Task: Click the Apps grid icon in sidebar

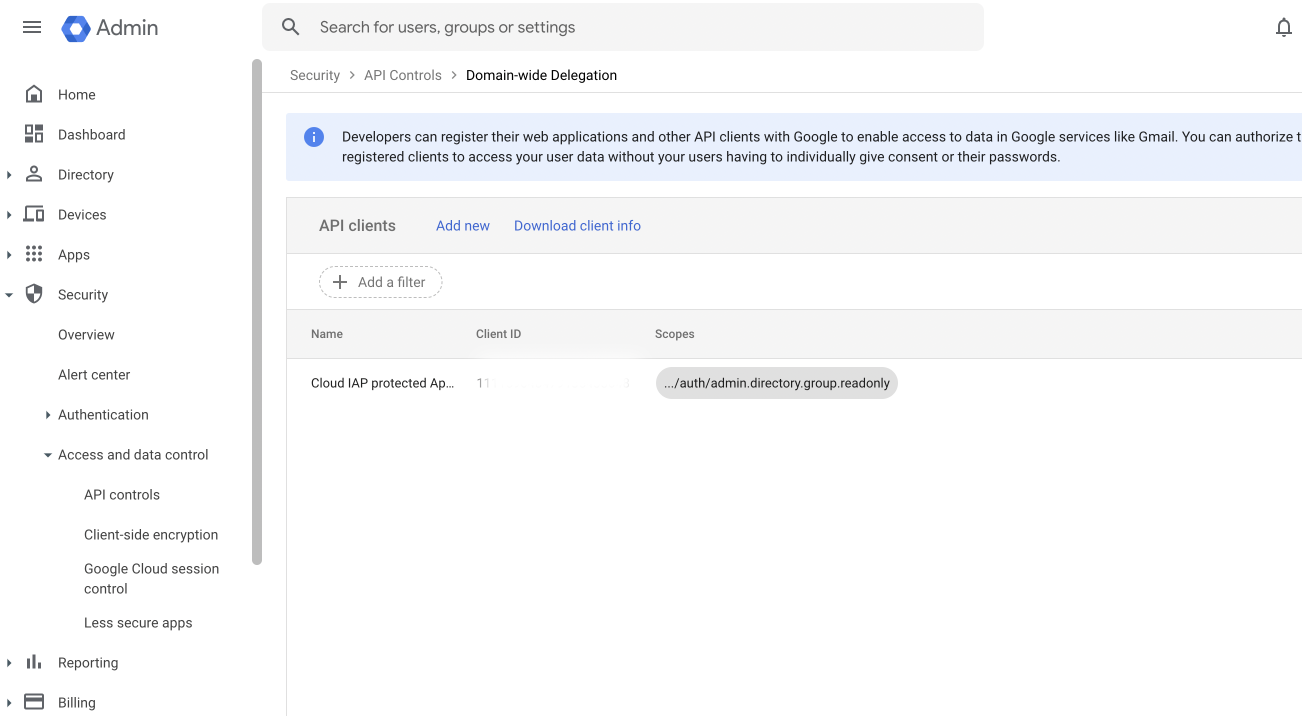Action: coord(34,254)
